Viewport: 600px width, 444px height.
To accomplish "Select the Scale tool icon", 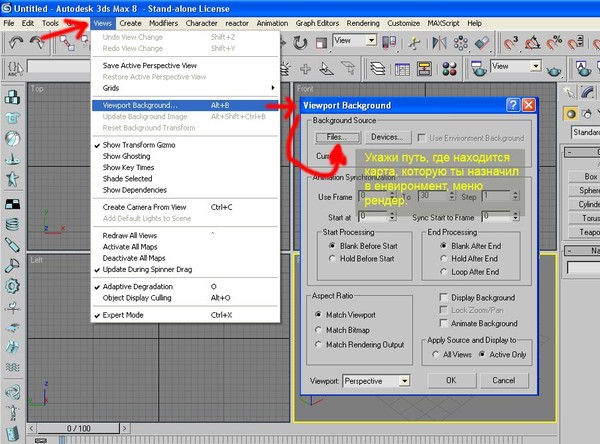I will [321, 42].
